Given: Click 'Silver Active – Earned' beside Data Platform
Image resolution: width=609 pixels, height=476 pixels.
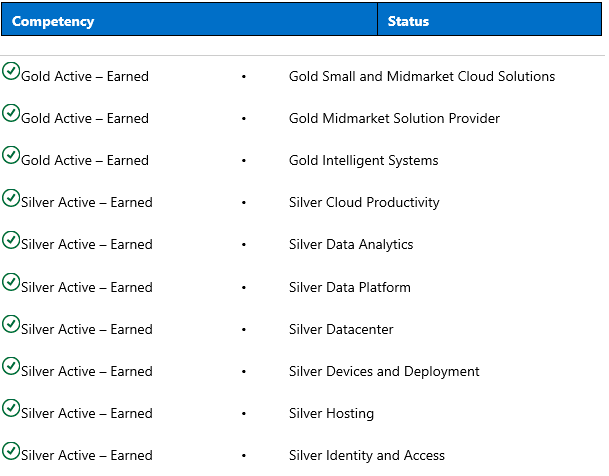Looking at the screenshot, I should (x=87, y=287).
